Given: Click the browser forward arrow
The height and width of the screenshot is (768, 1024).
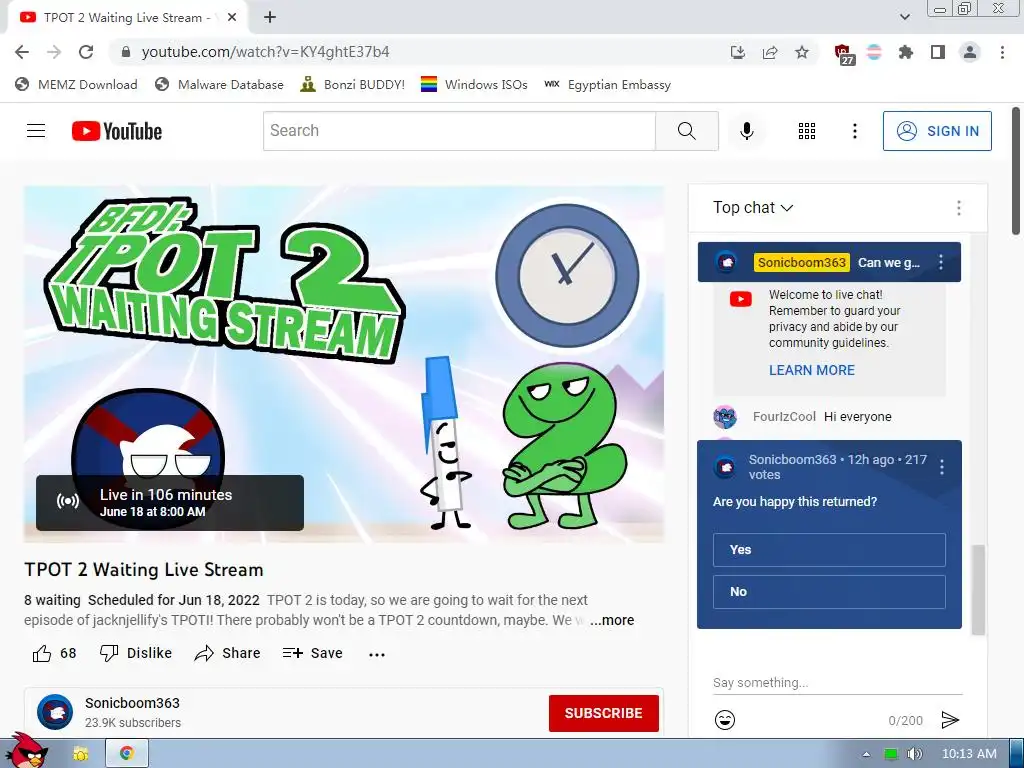Looking at the screenshot, I should point(54,52).
